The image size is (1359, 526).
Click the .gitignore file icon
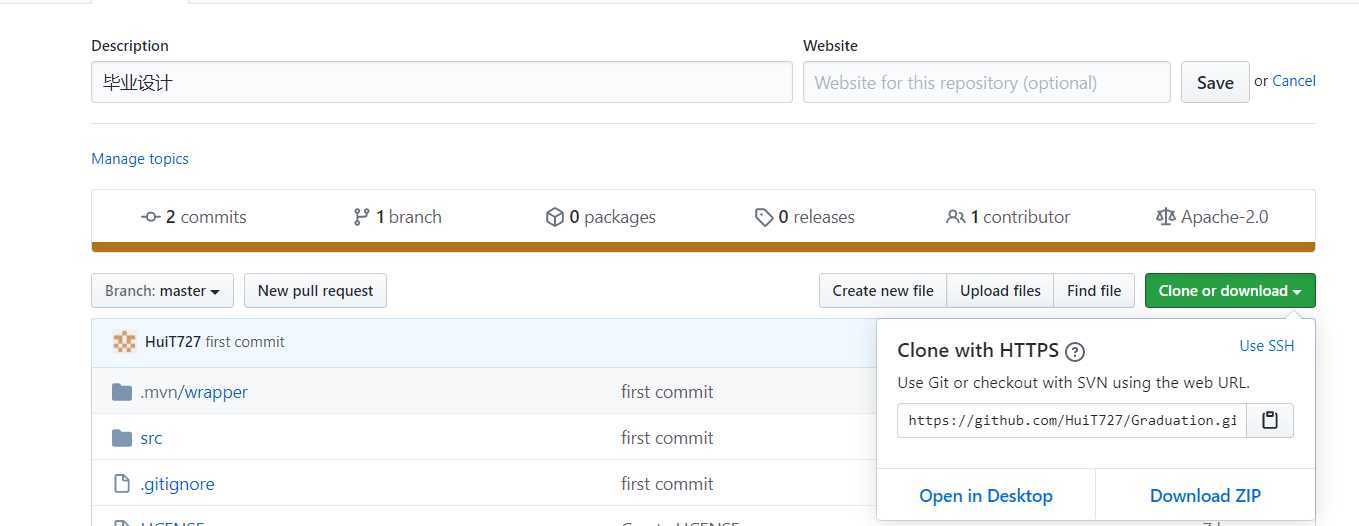click(x=122, y=484)
